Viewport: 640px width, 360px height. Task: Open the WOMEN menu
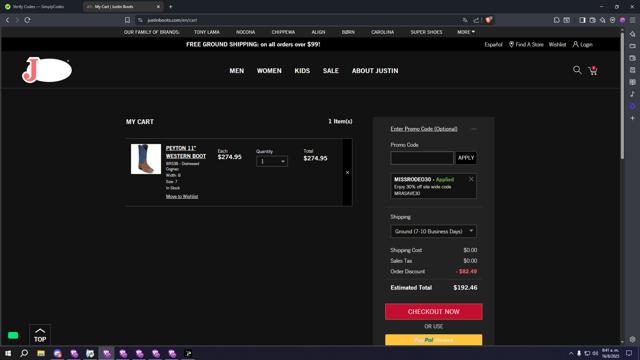tap(269, 71)
